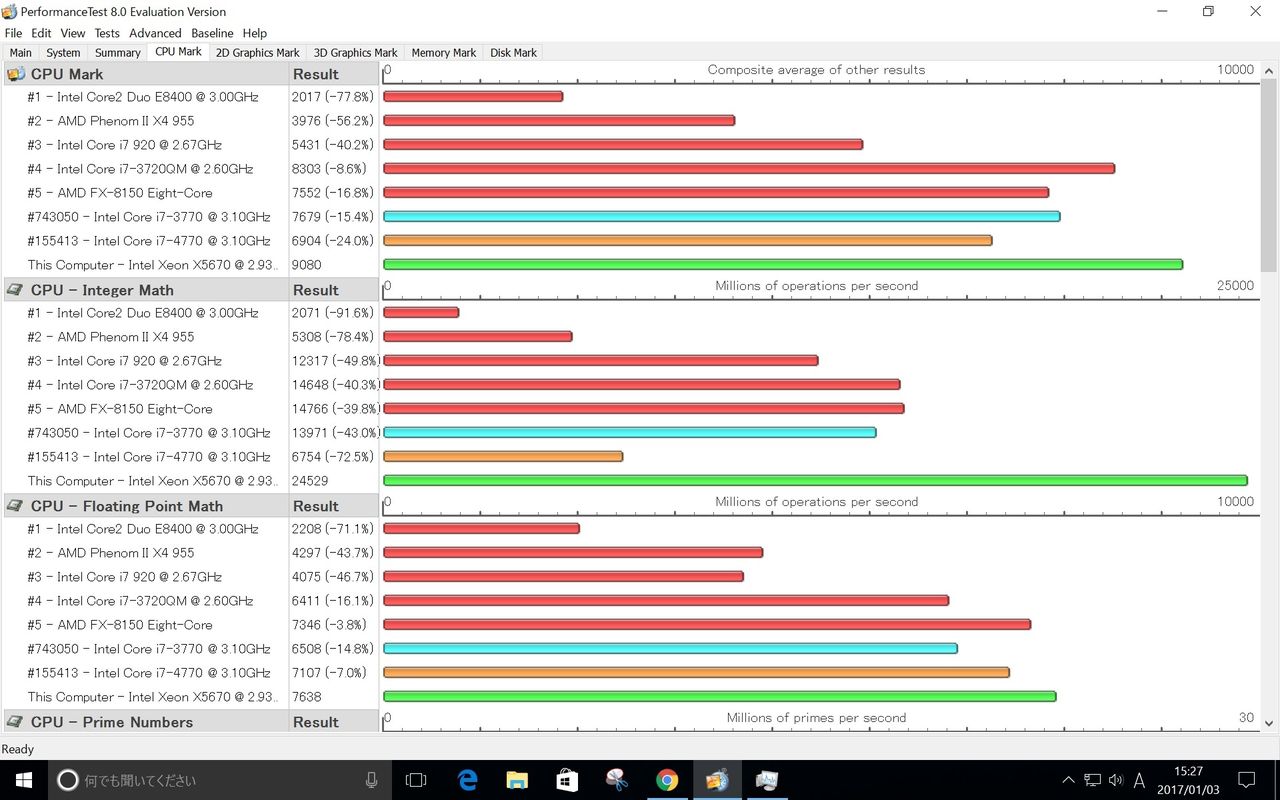Launch Google Chrome from the taskbar

point(668,780)
